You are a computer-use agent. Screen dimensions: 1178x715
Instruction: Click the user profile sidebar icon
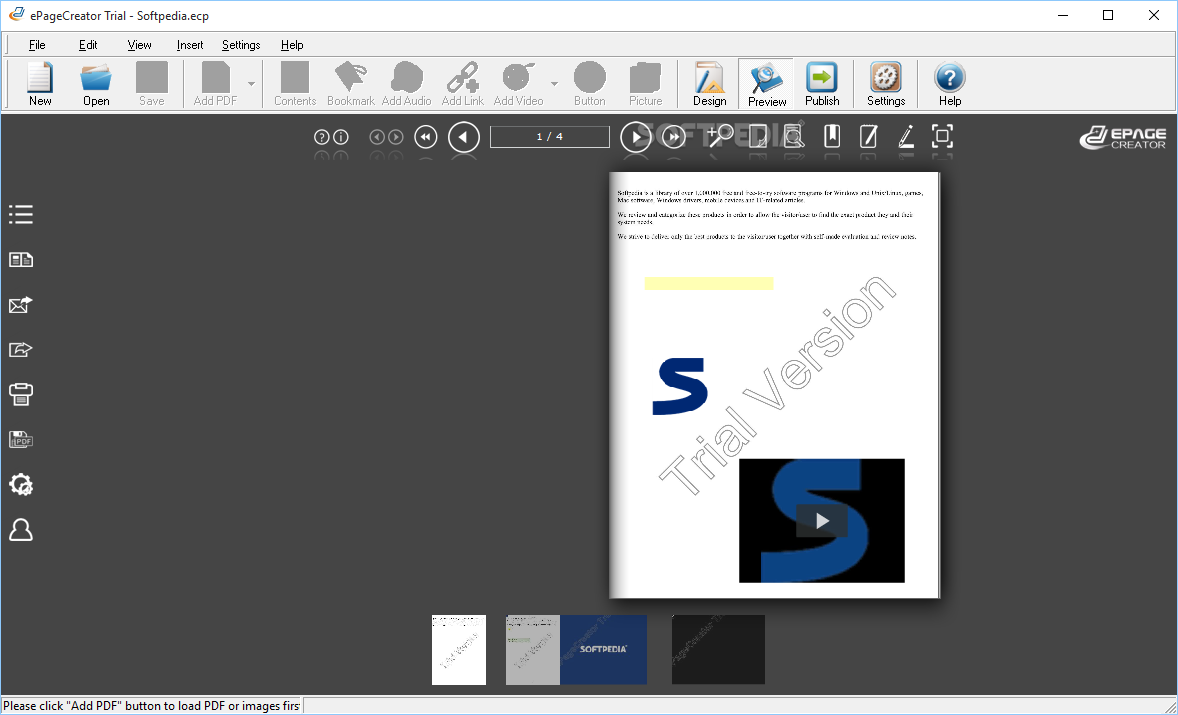[21, 530]
